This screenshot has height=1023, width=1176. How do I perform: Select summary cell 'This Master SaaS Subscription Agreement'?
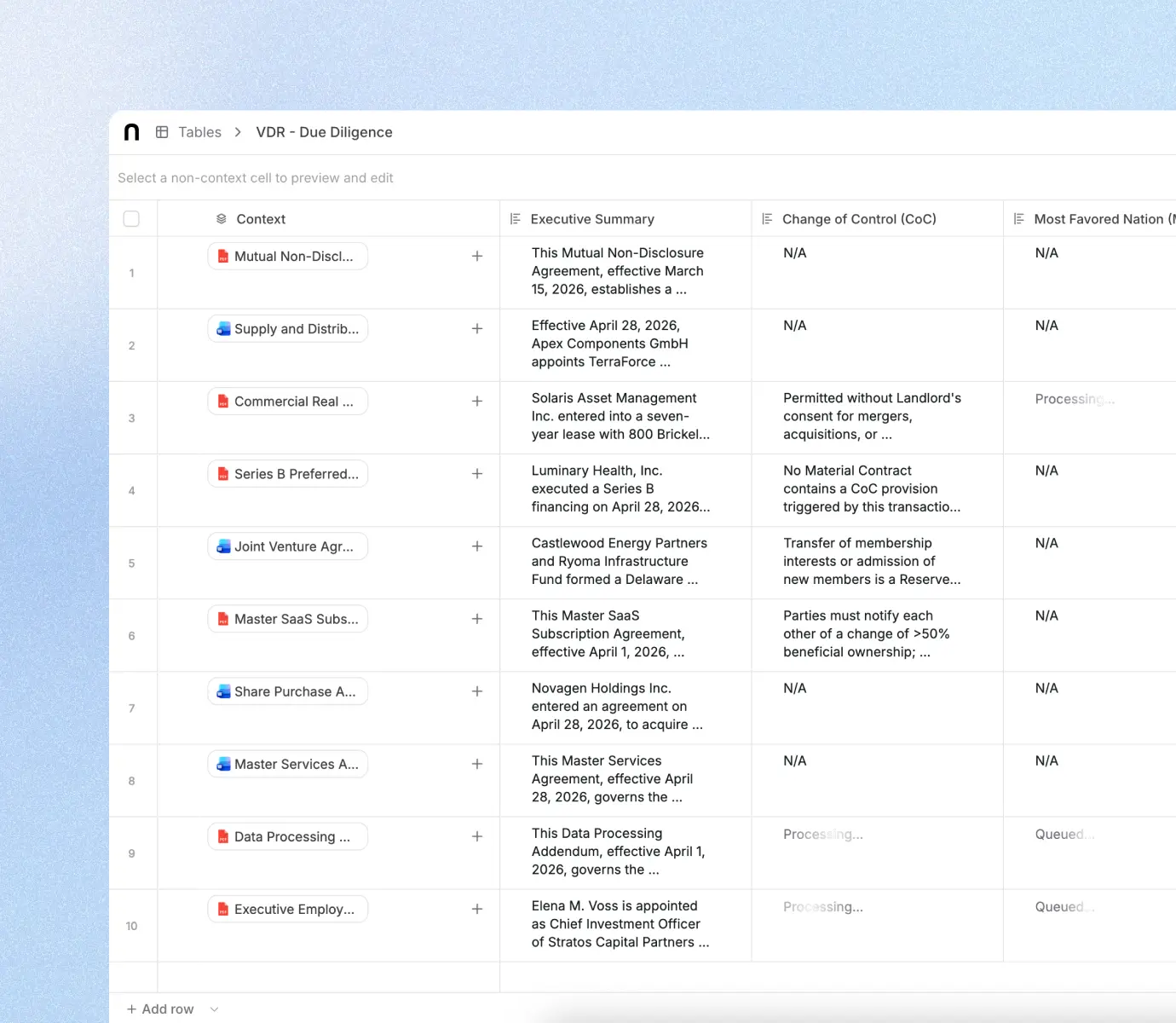(625, 634)
